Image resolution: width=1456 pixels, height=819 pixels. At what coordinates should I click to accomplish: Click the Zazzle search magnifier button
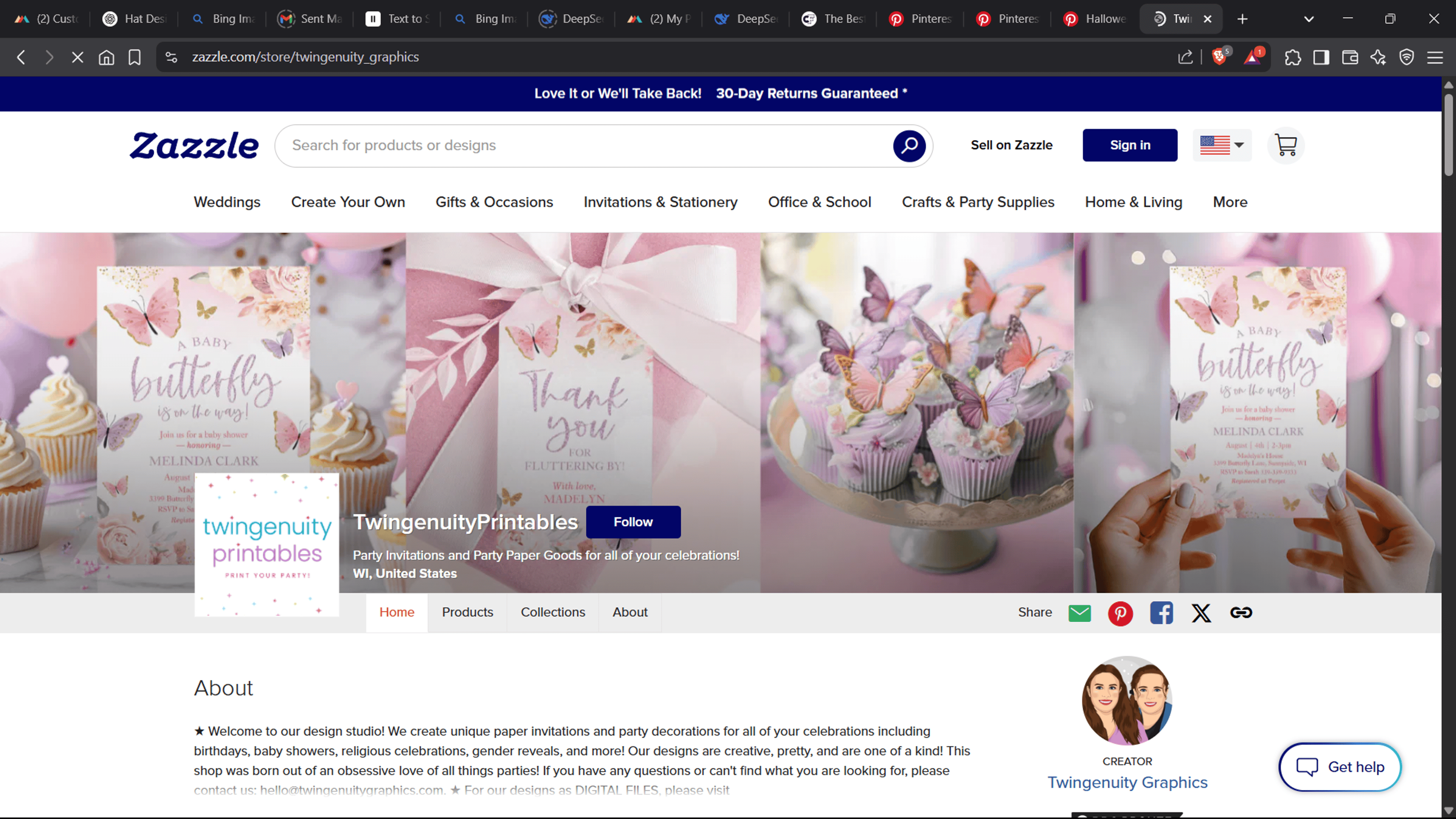pos(909,146)
